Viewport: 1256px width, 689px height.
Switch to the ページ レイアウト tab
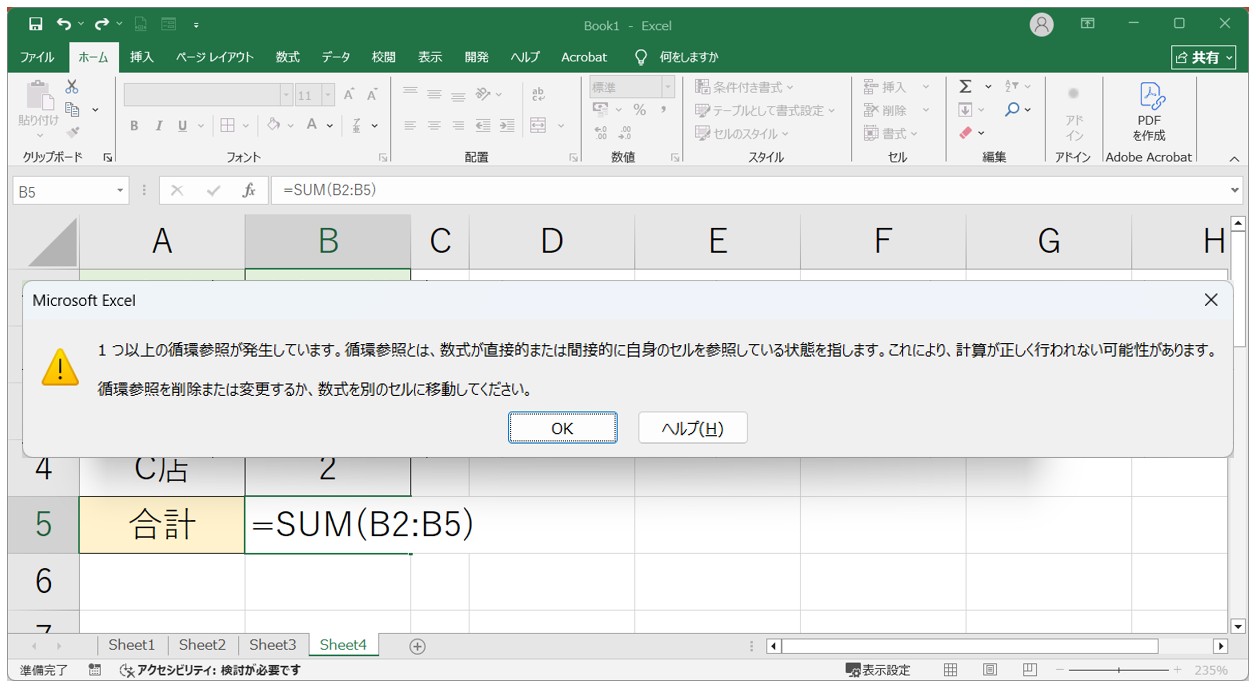pyautogui.click(x=215, y=57)
